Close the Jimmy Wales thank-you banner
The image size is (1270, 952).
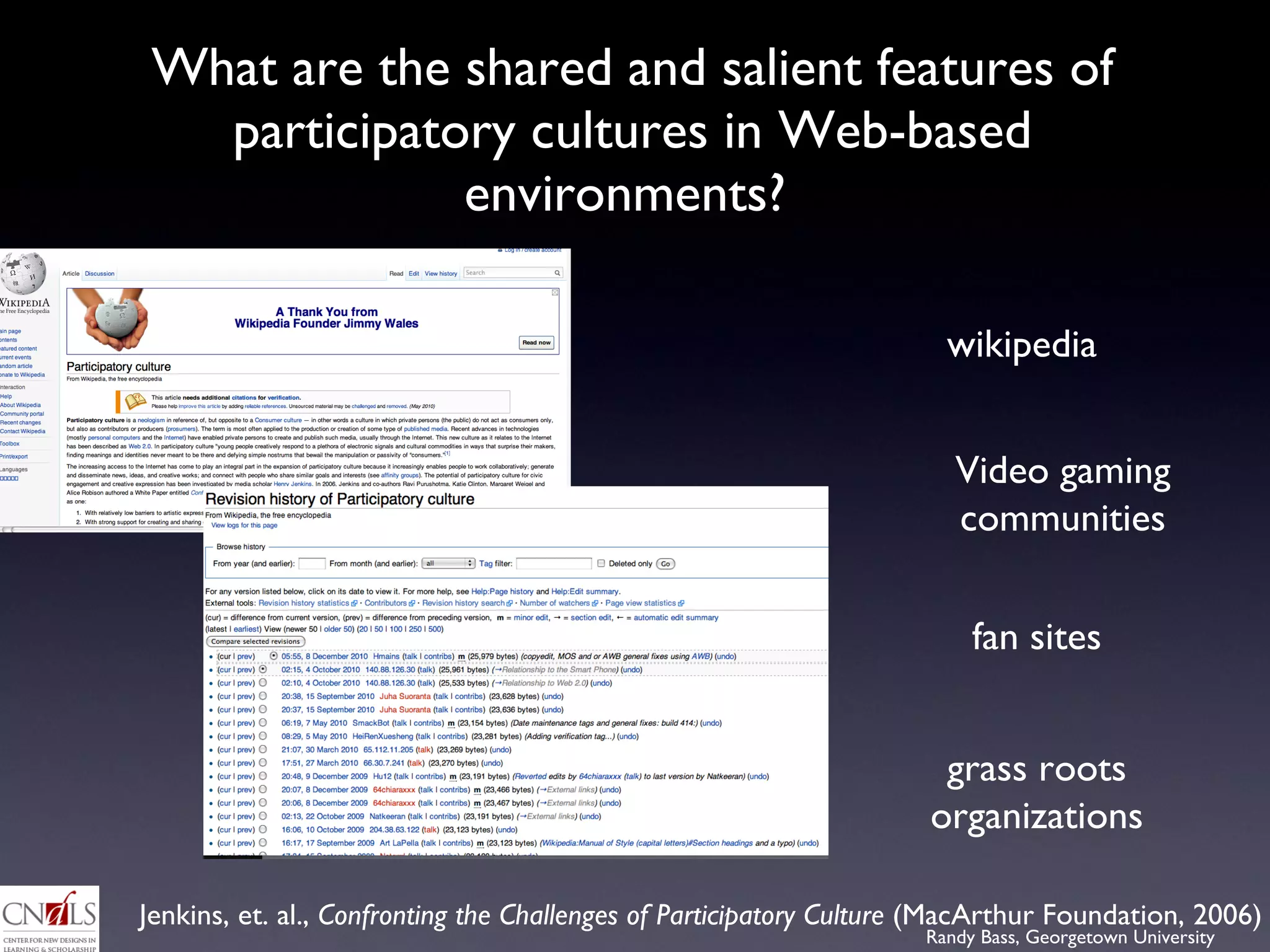[555, 293]
